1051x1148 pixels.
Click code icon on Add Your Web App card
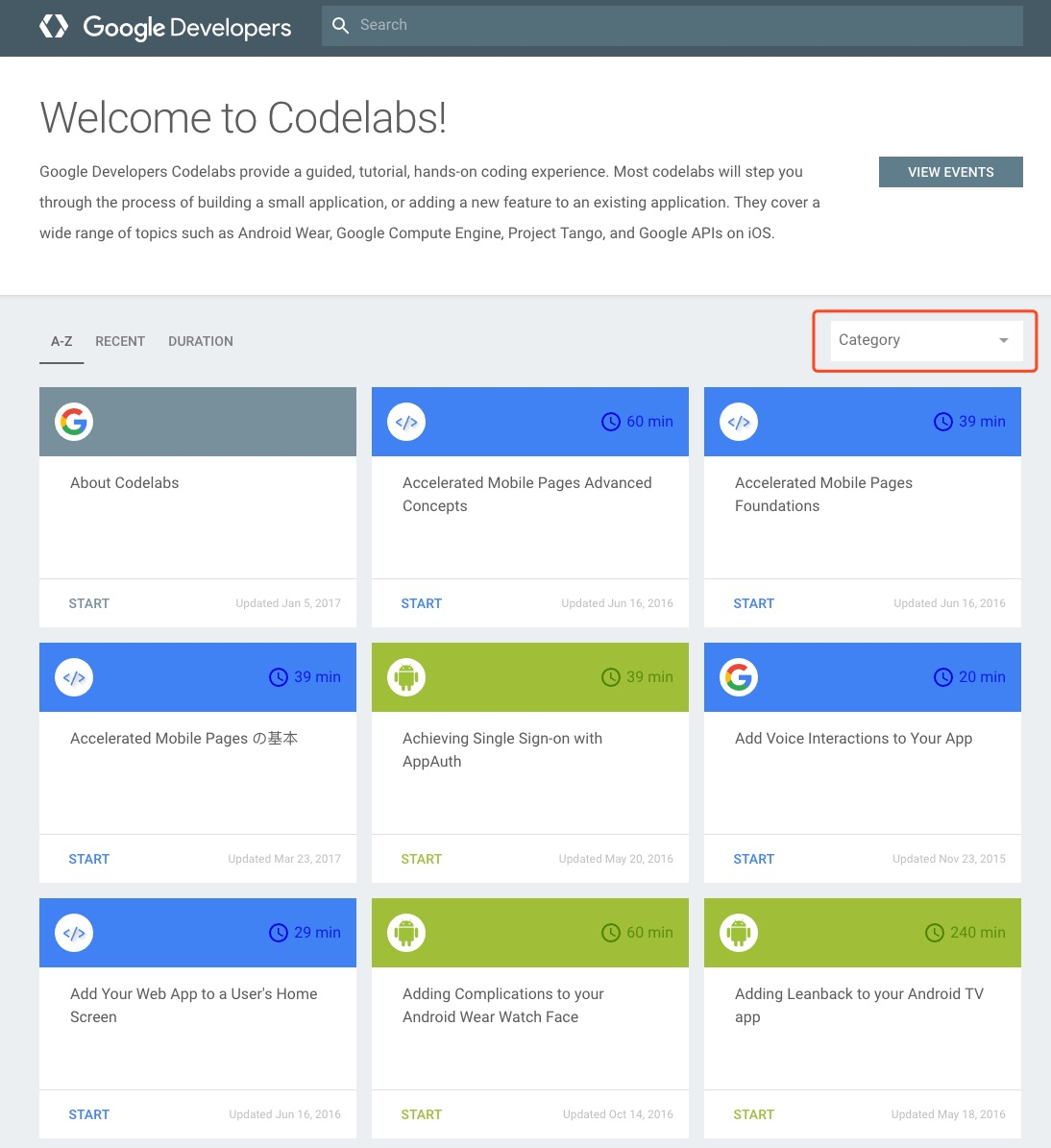[x=74, y=933]
